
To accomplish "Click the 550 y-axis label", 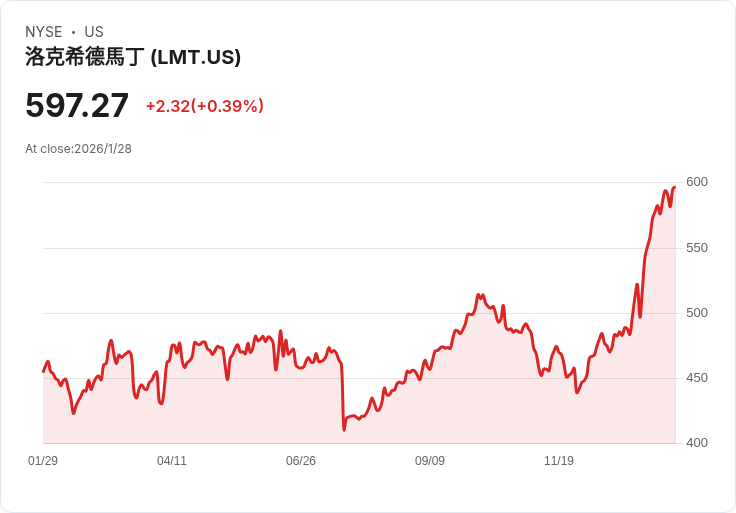I will pyautogui.click(x=697, y=248).
